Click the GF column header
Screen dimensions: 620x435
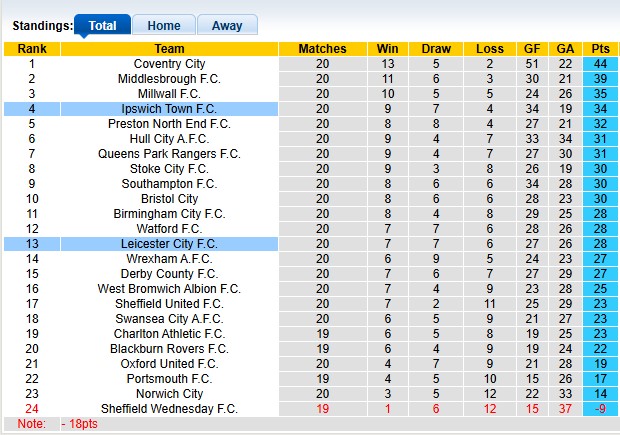(x=532, y=49)
